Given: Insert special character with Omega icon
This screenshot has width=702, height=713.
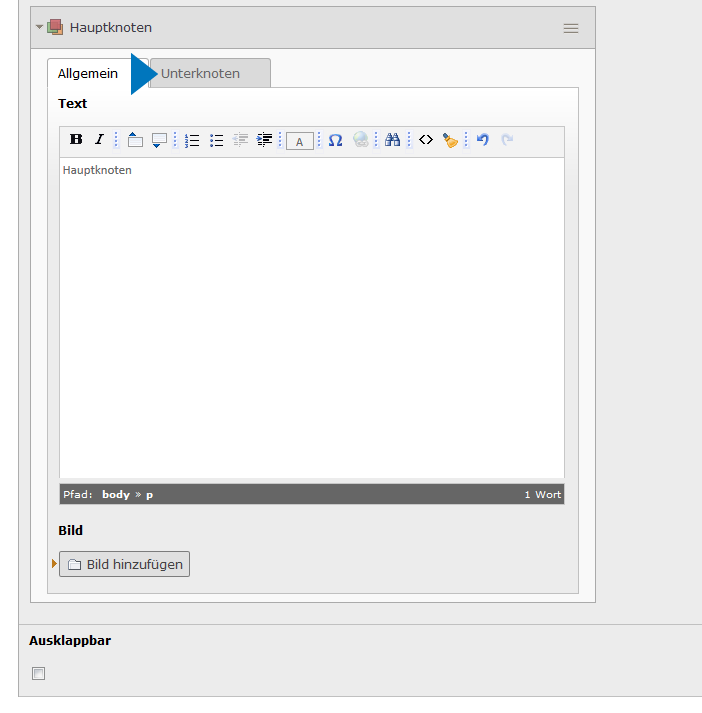Looking at the screenshot, I should click(x=335, y=140).
